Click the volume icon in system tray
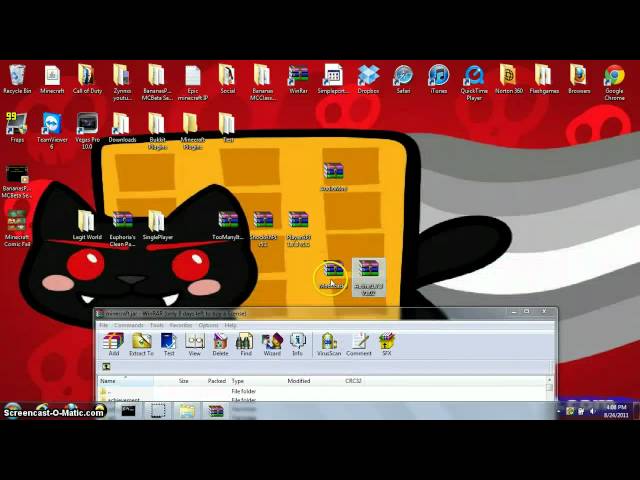 (x=591, y=411)
